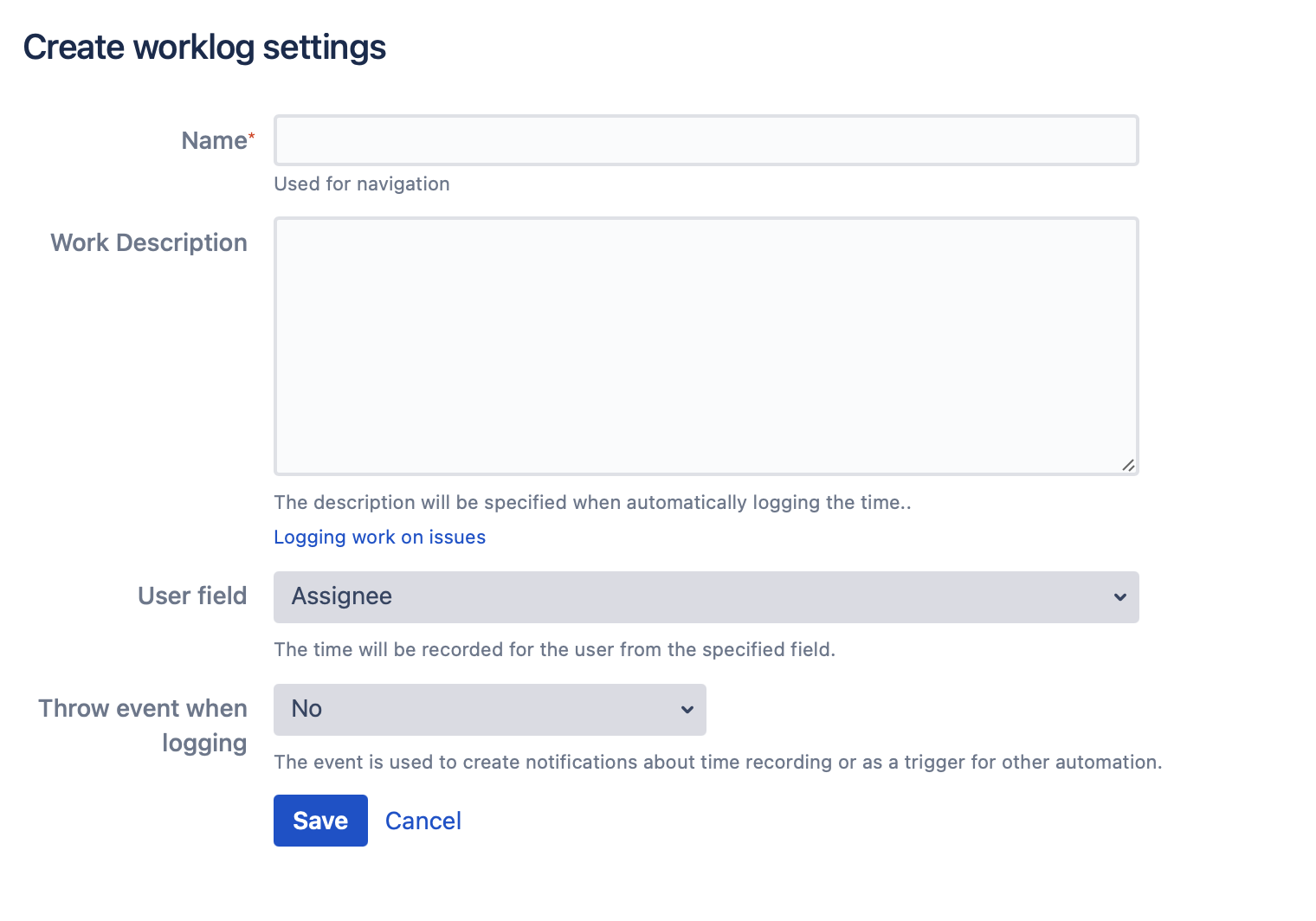Click the red required asterisk beside Name

tap(252, 136)
